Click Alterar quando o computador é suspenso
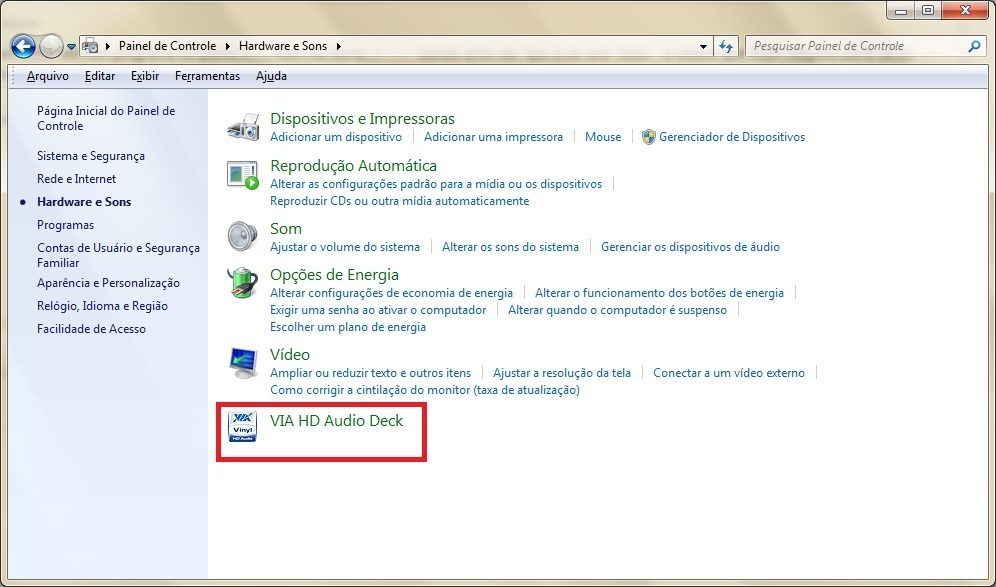The width and height of the screenshot is (996, 587). pyautogui.click(x=617, y=310)
